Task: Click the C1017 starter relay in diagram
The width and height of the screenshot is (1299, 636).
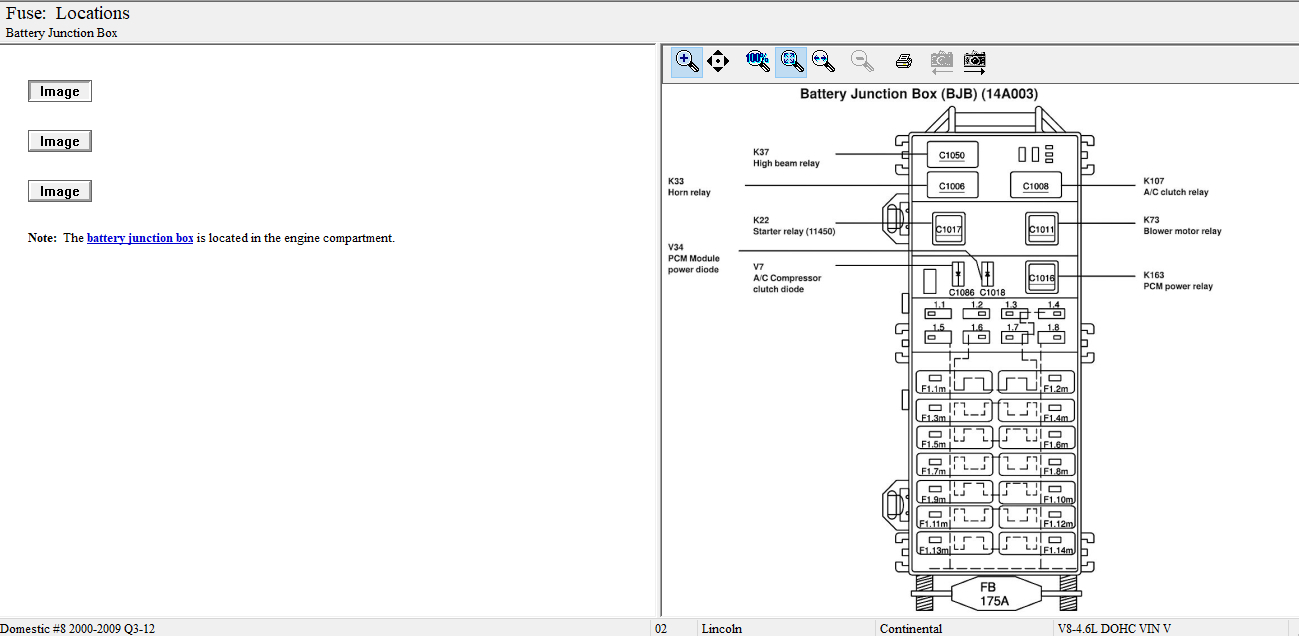Action: pos(948,229)
